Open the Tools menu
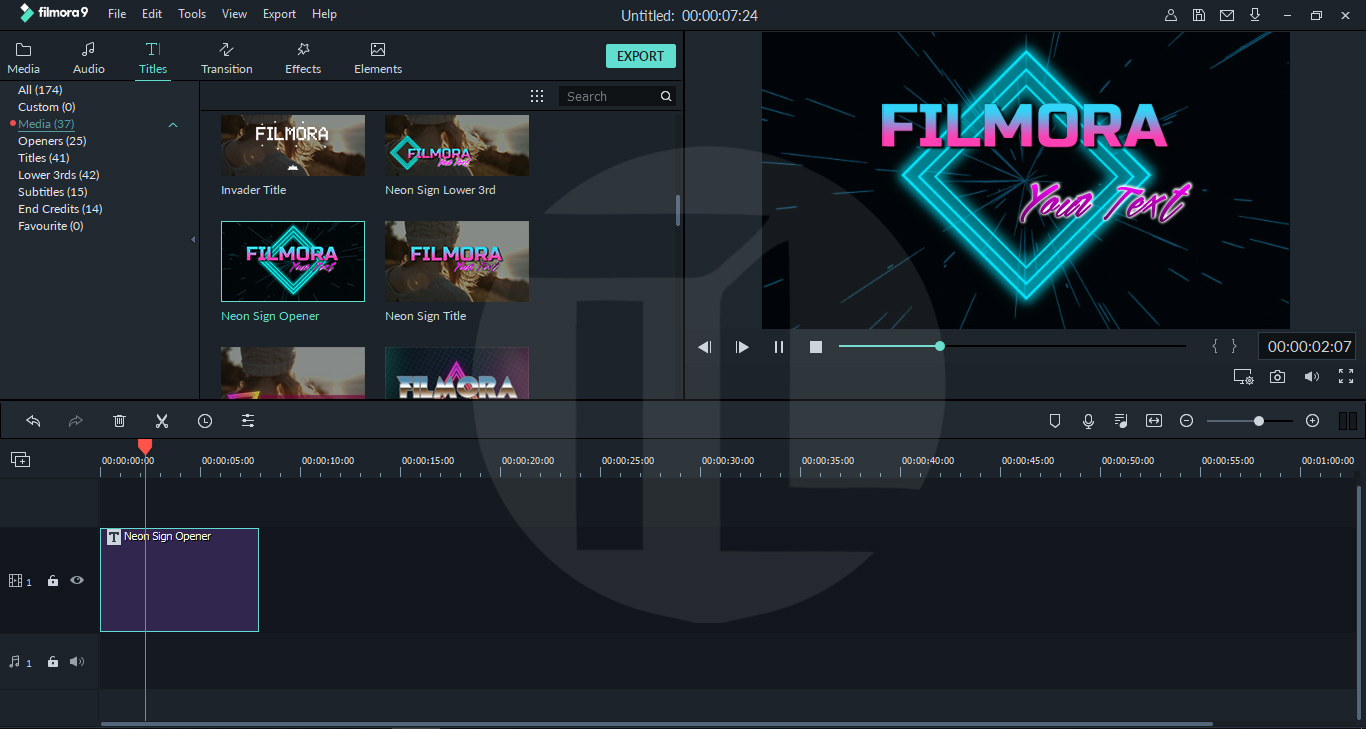This screenshot has width=1366, height=729. pyautogui.click(x=192, y=14)
